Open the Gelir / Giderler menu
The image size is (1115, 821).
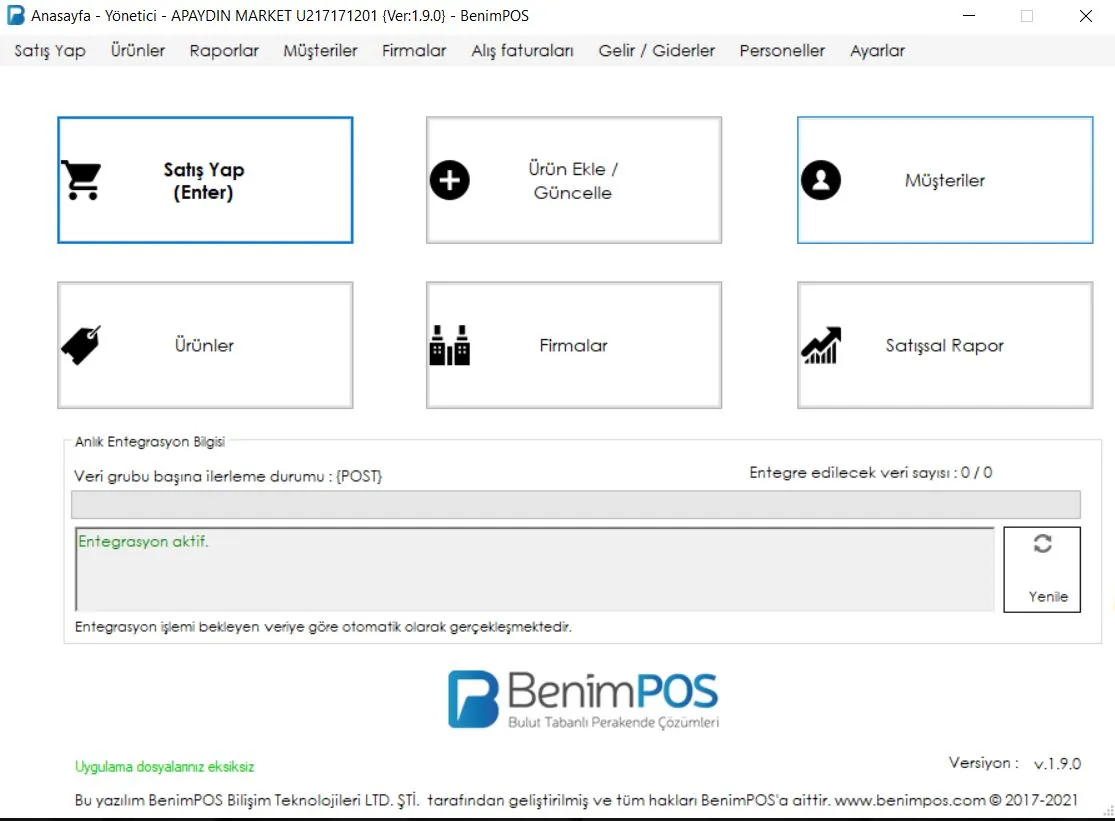click(656, 50)
